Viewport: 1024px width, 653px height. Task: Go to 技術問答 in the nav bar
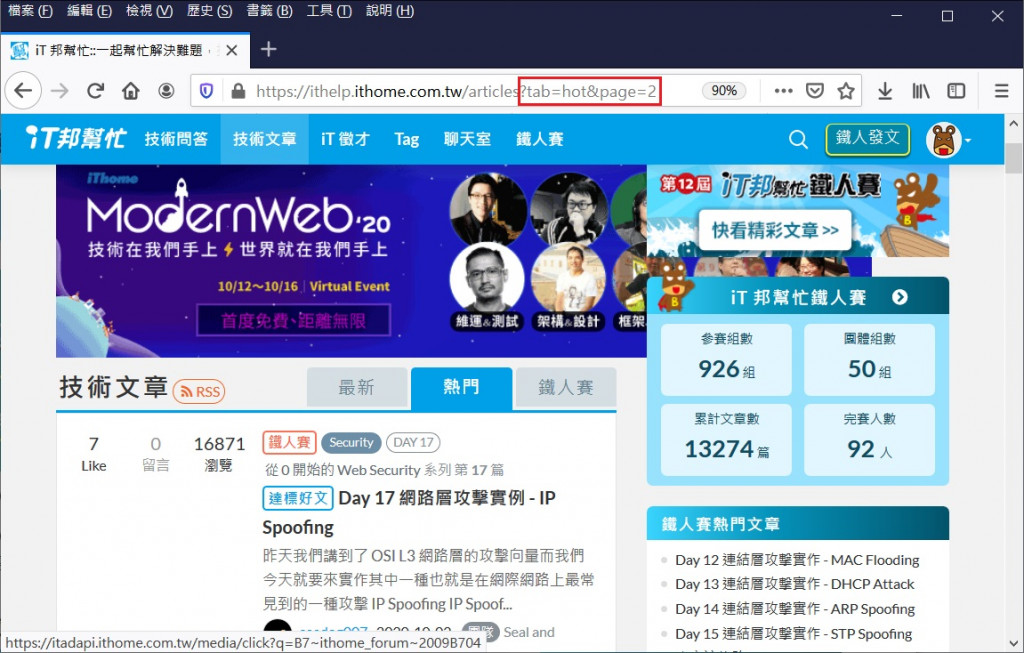point(176,139)
